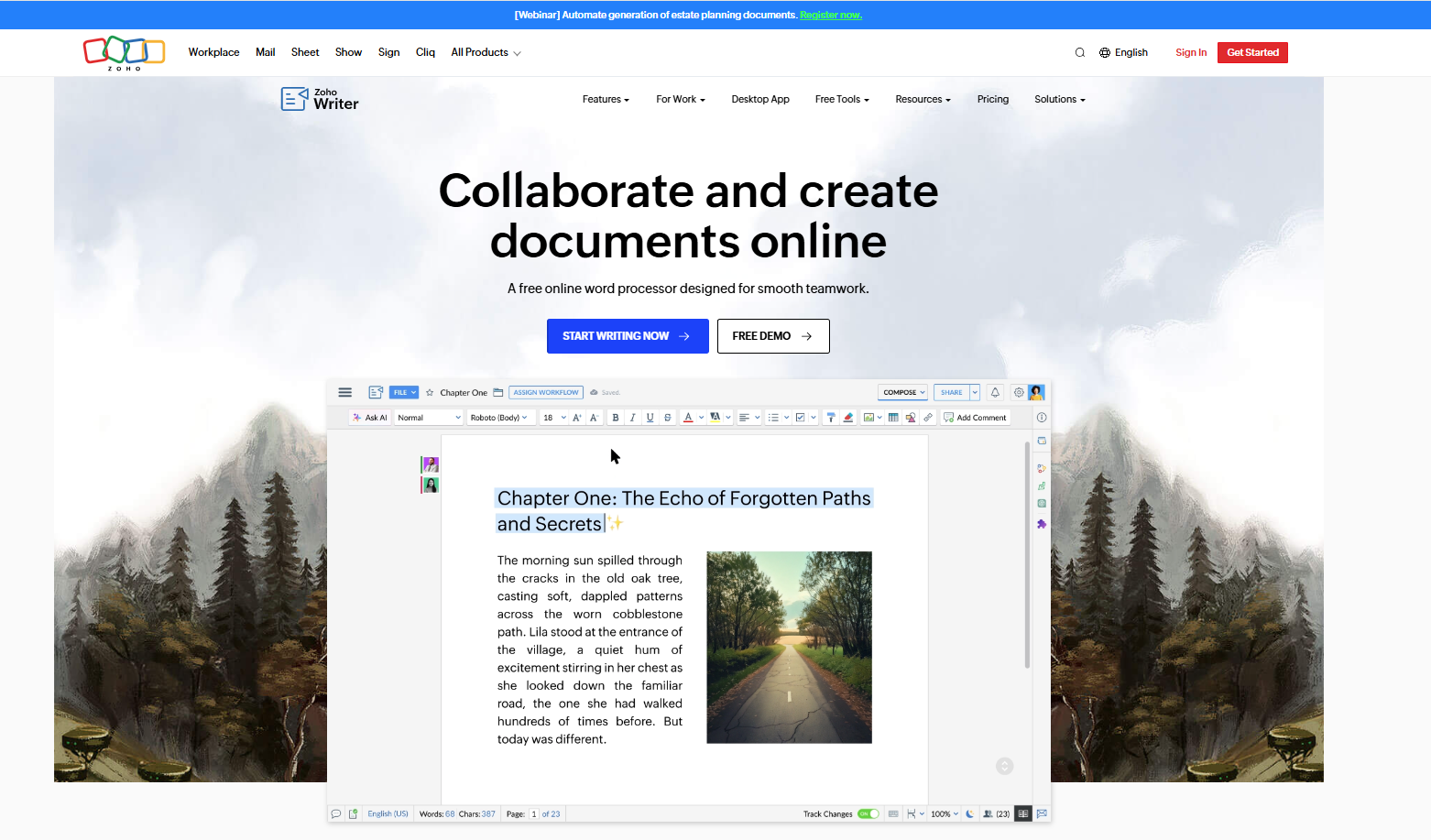Open the Normal paragraph style dropdown
The image size is (1431, 840).
pos(427,417)
